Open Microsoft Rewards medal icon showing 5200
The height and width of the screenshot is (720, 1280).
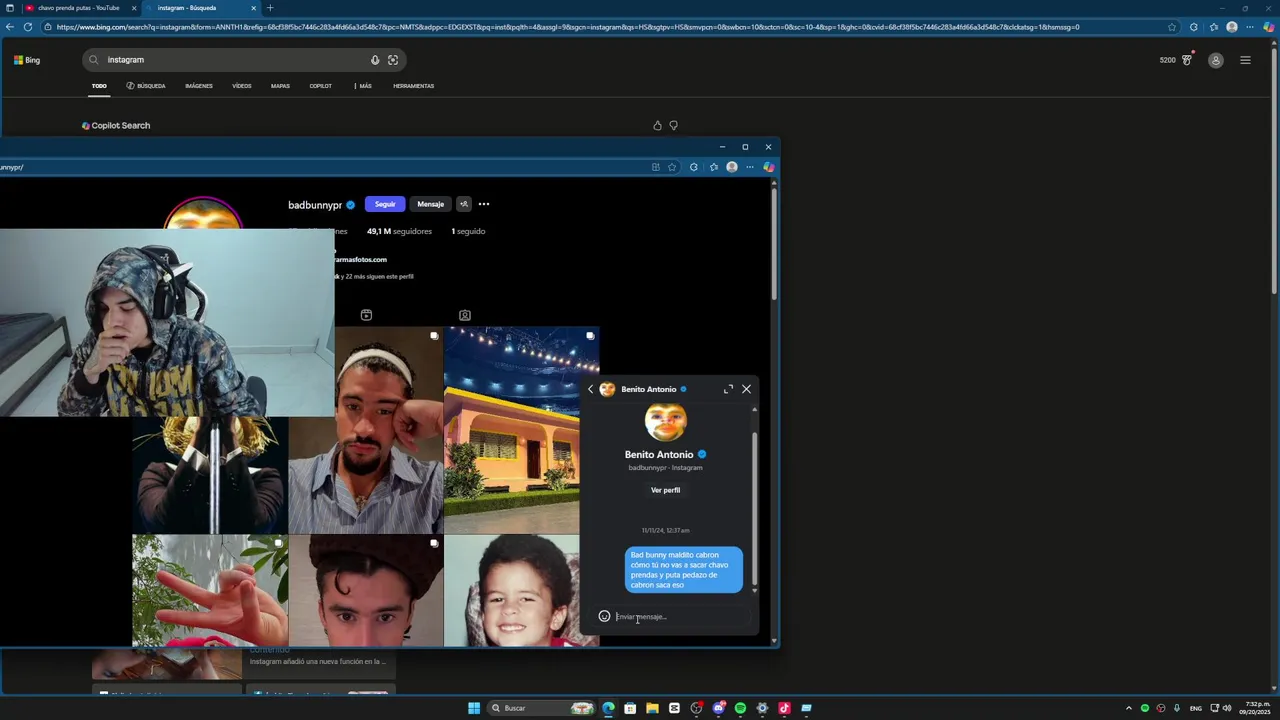pyautogui.click(x=1187, y=60)
